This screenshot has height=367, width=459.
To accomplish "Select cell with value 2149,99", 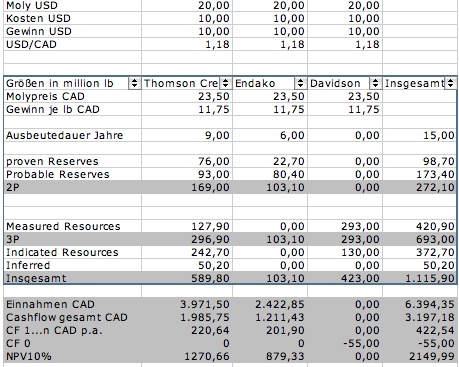I will point(419,356).
